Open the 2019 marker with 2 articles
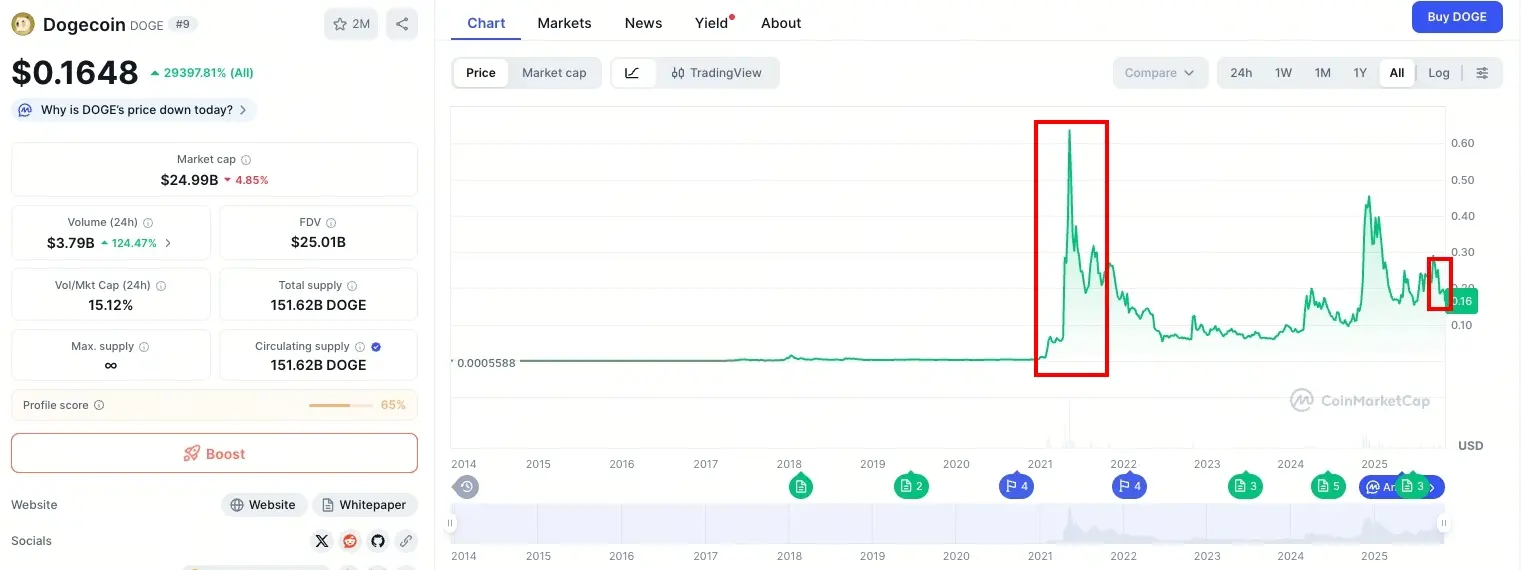 click(911, 487)
